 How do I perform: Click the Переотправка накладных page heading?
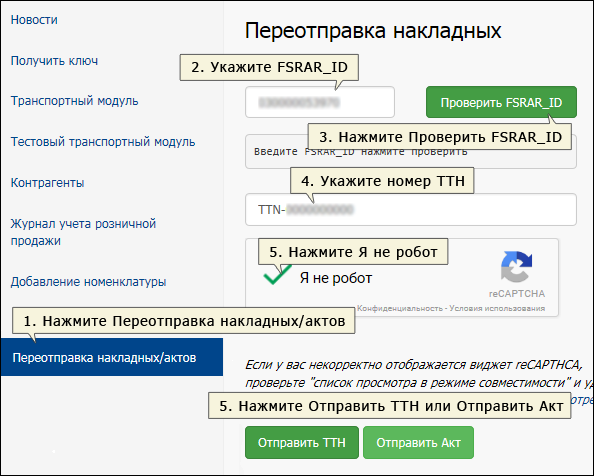(373, 30)
